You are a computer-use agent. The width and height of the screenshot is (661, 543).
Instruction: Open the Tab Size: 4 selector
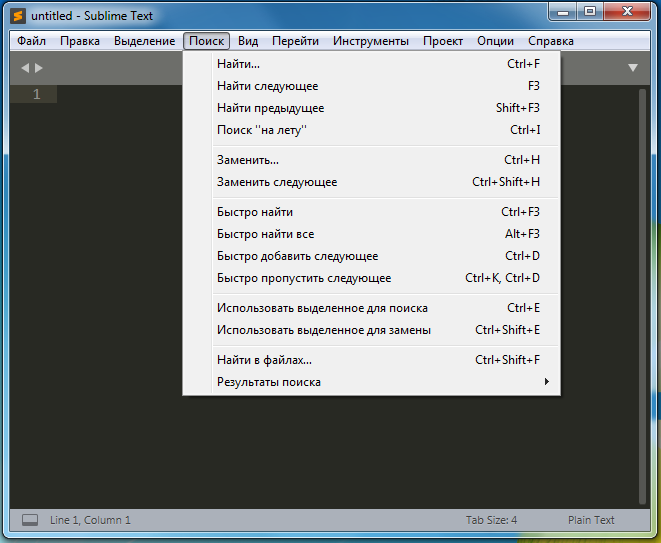(x=491, y=520)
